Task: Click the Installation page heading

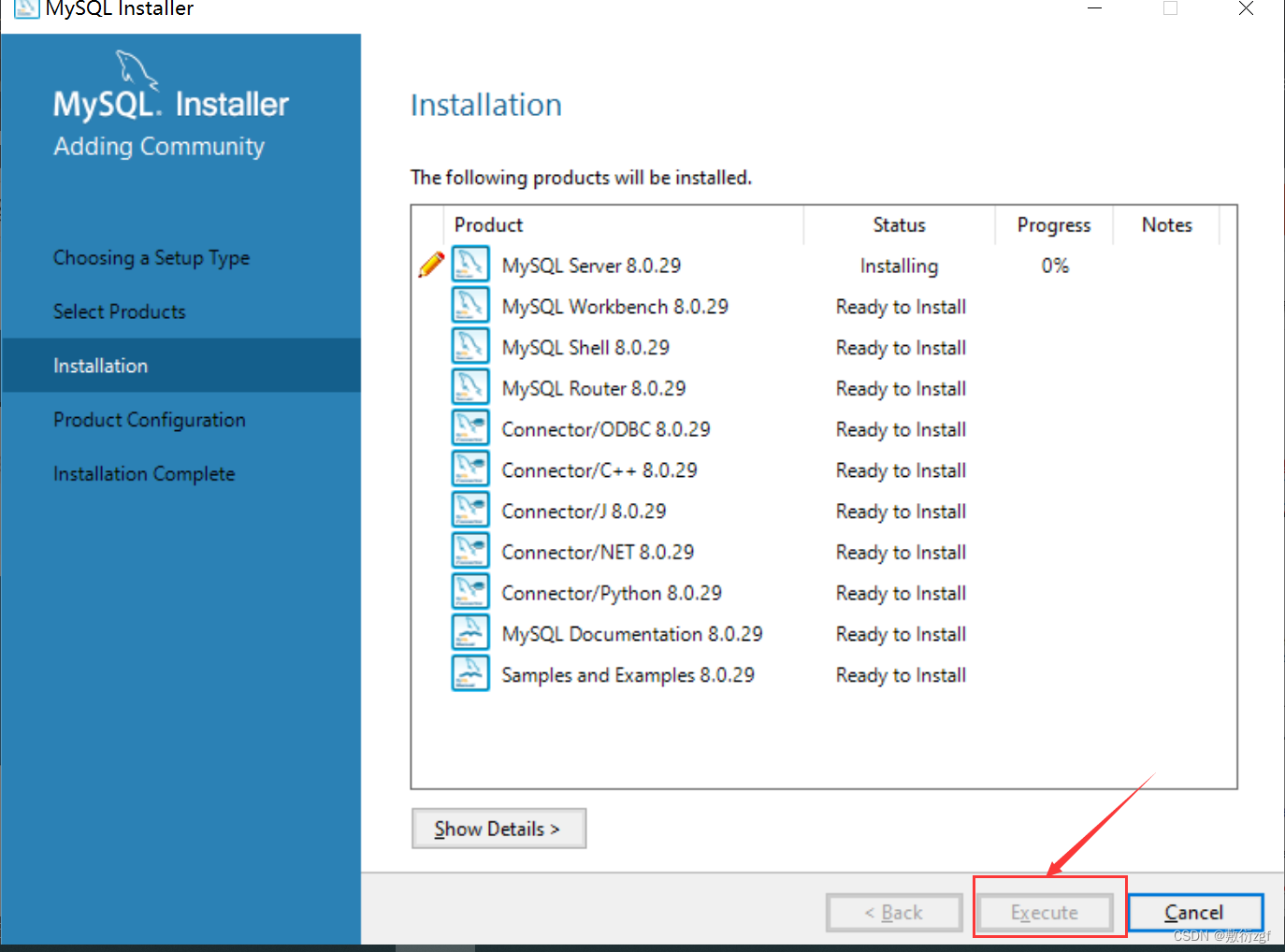Action: tap(486, 105)
